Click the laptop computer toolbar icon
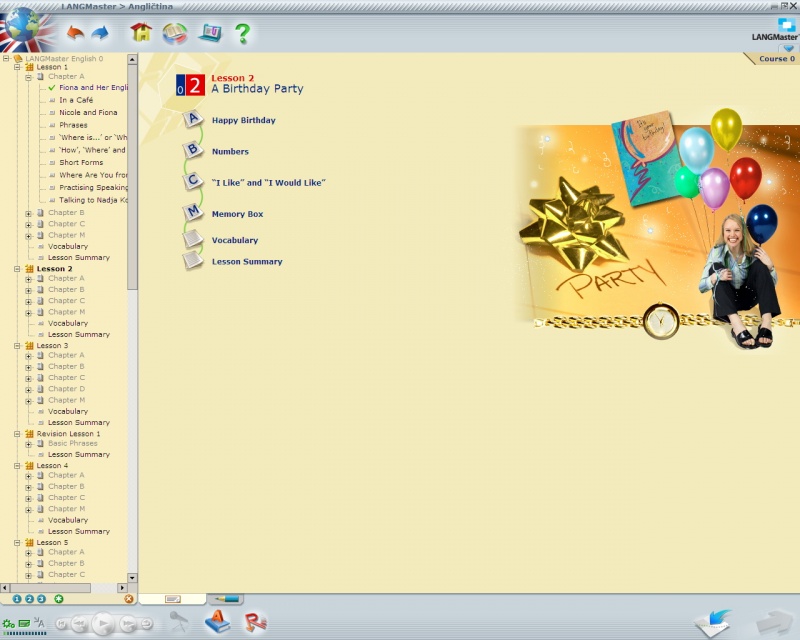The height and width of the screenshot is (640, 800). [x=210, y=33]
